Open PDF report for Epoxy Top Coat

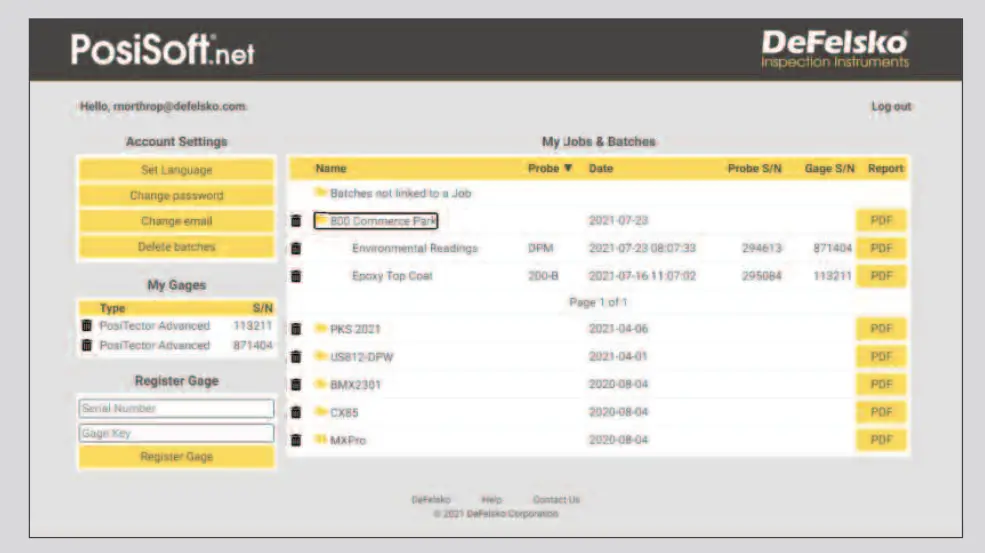(881, 276)
